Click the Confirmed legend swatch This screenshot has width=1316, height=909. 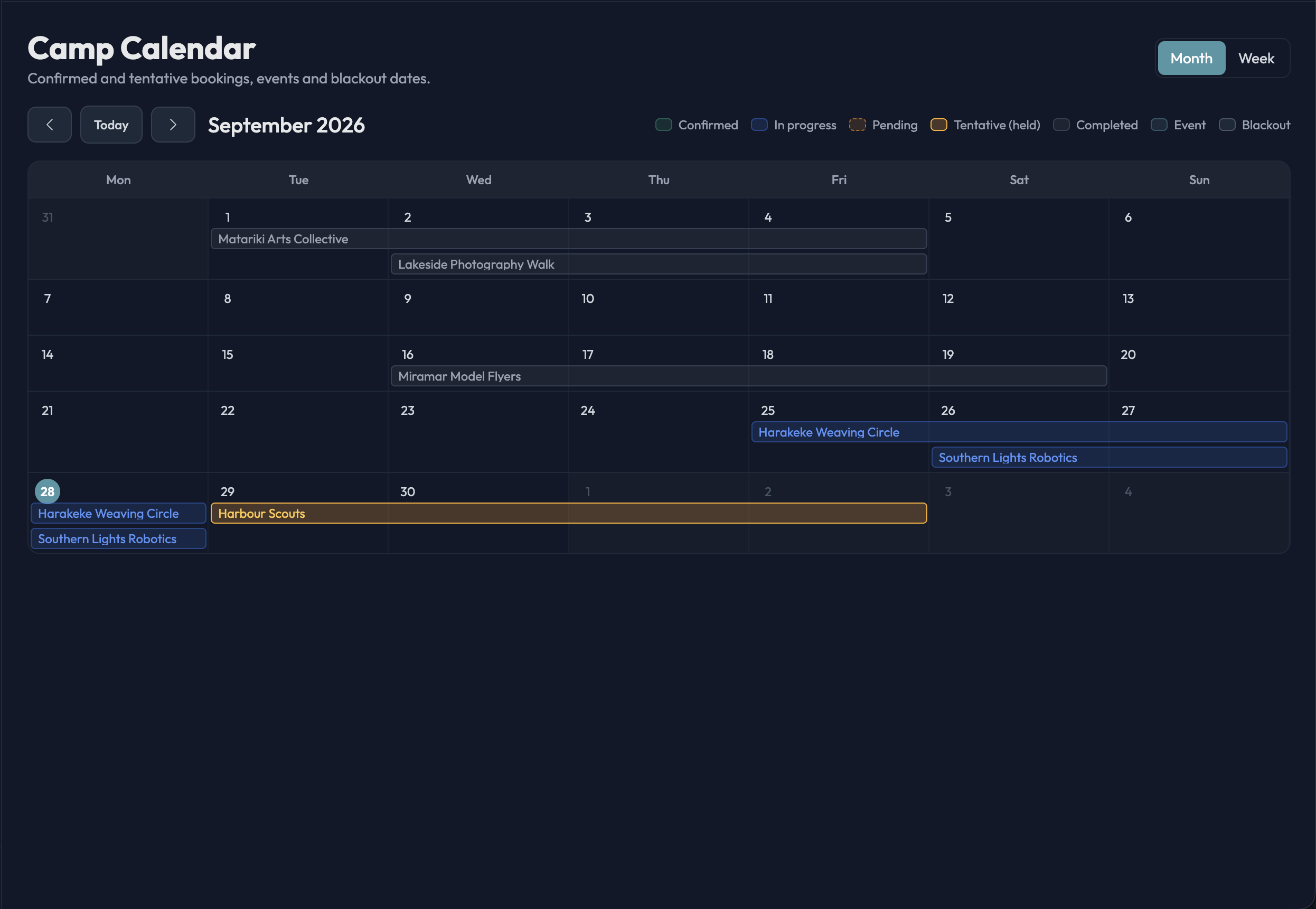(x=664, y=125)
